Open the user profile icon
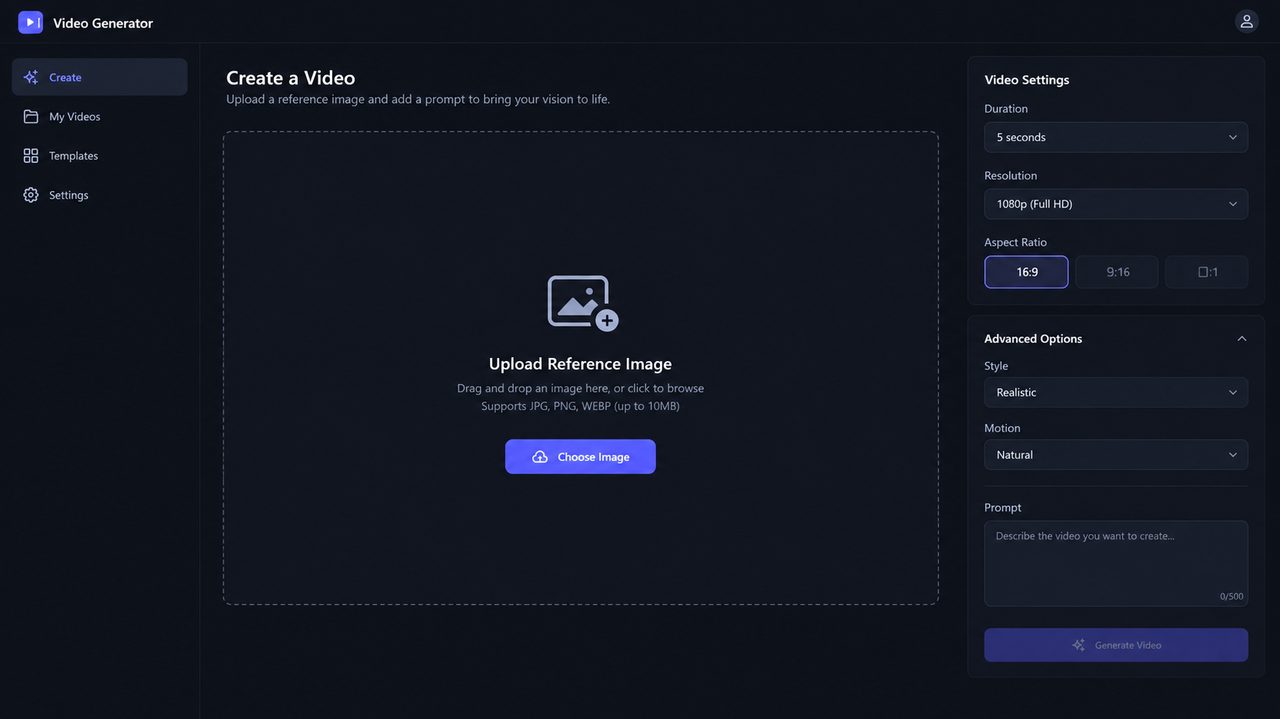The height and width of the screenshot is (719, 1280). [1246, 21]
